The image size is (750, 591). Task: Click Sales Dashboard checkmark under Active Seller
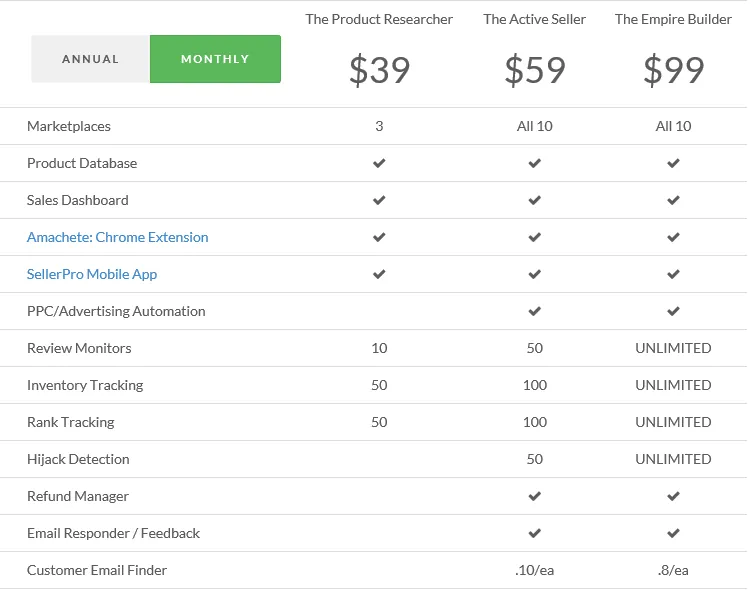pyautogui.click(x=535, y=200)
